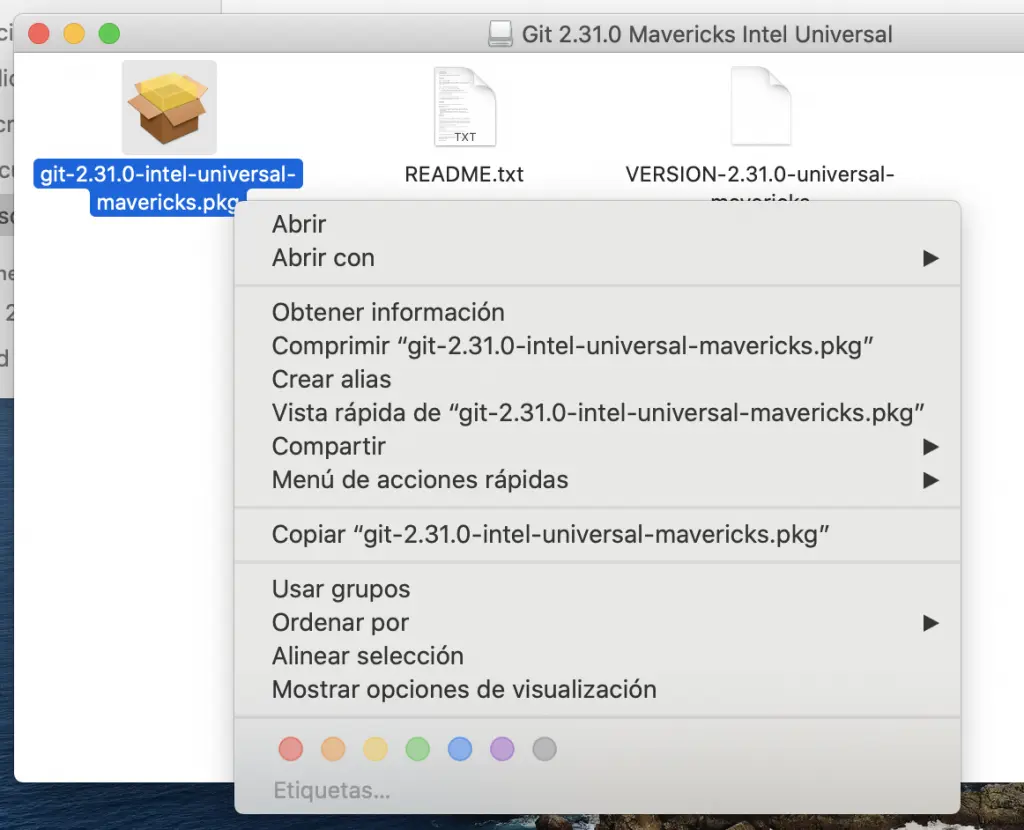Image resolution: width=1024 pixels, height=830 pixels.
Task: Open the Ordenar por submenu
Action: click(x=597, y=622)
